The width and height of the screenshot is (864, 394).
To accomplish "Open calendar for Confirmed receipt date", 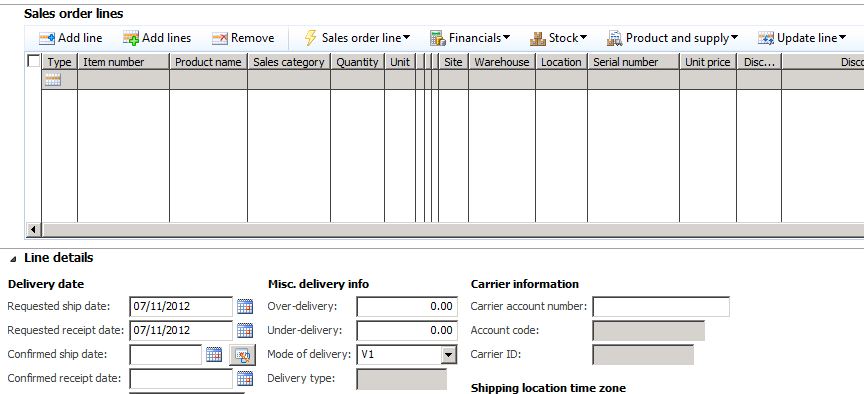I will click(245, 378).
